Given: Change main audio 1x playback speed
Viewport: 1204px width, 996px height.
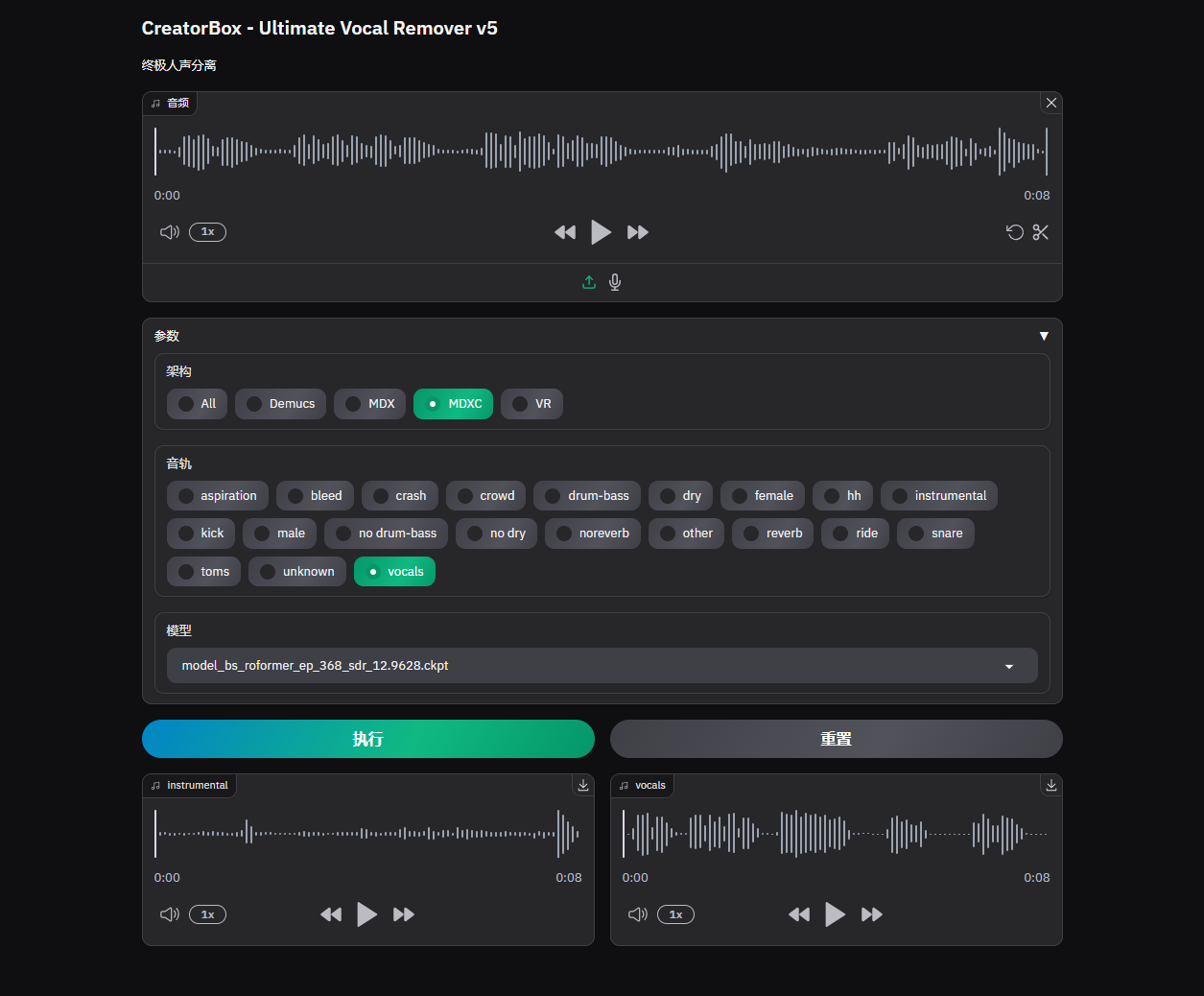Looking at the screenshot, I should [x=207, y=232].
